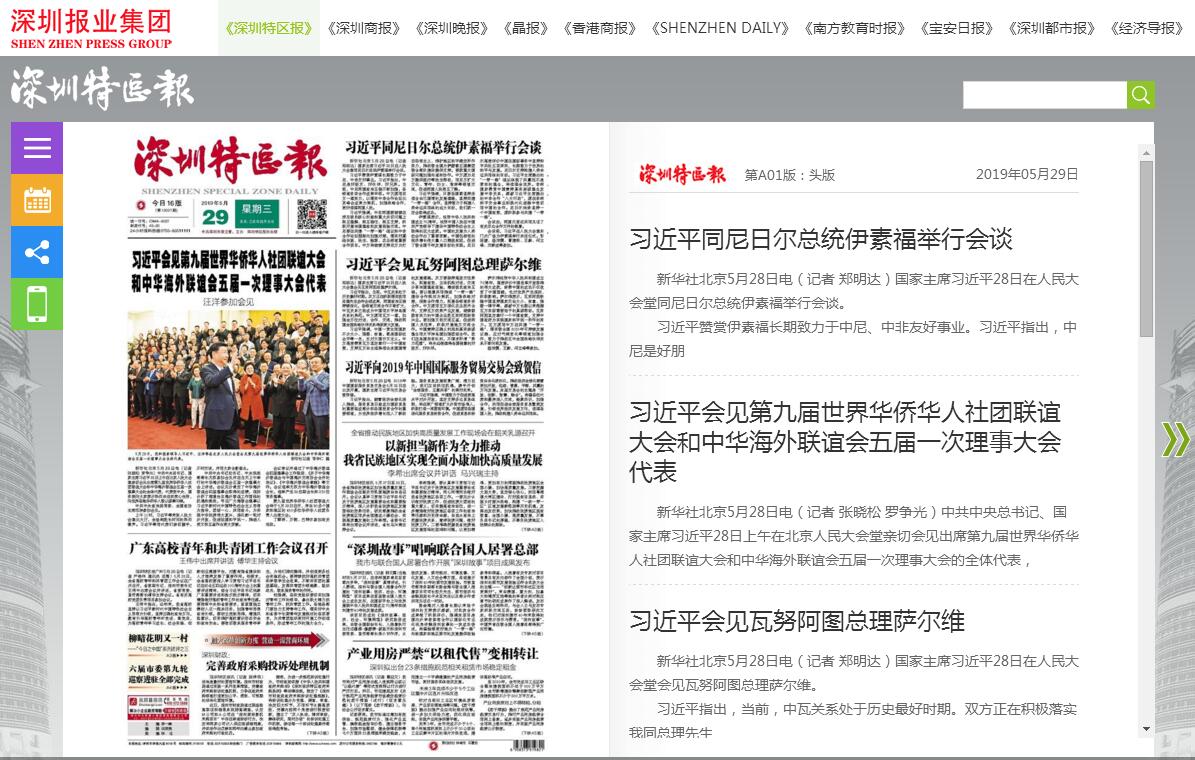This screenshot has width=1195, height=760.
Task: Click headline 广东高校青年和共青团工作会议召开 on the page
Action: 229,549
